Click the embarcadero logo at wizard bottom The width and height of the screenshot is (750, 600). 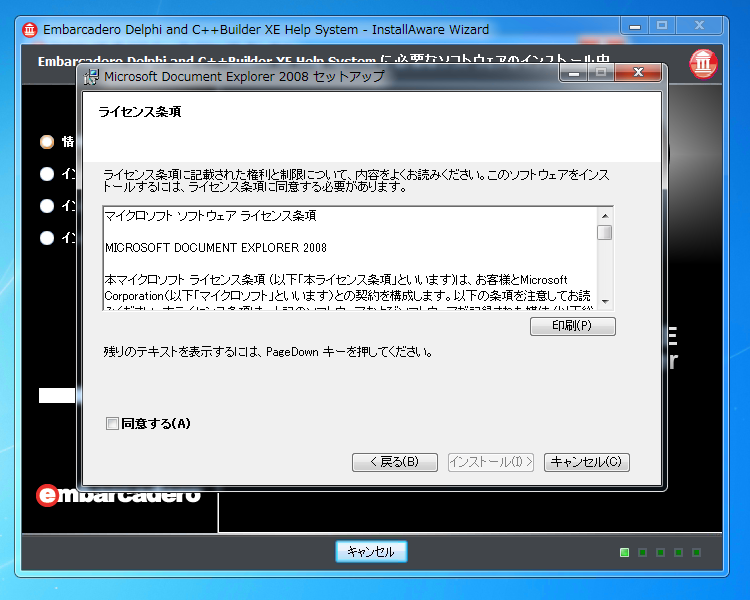pyautogui.click(x=118, y=496)
